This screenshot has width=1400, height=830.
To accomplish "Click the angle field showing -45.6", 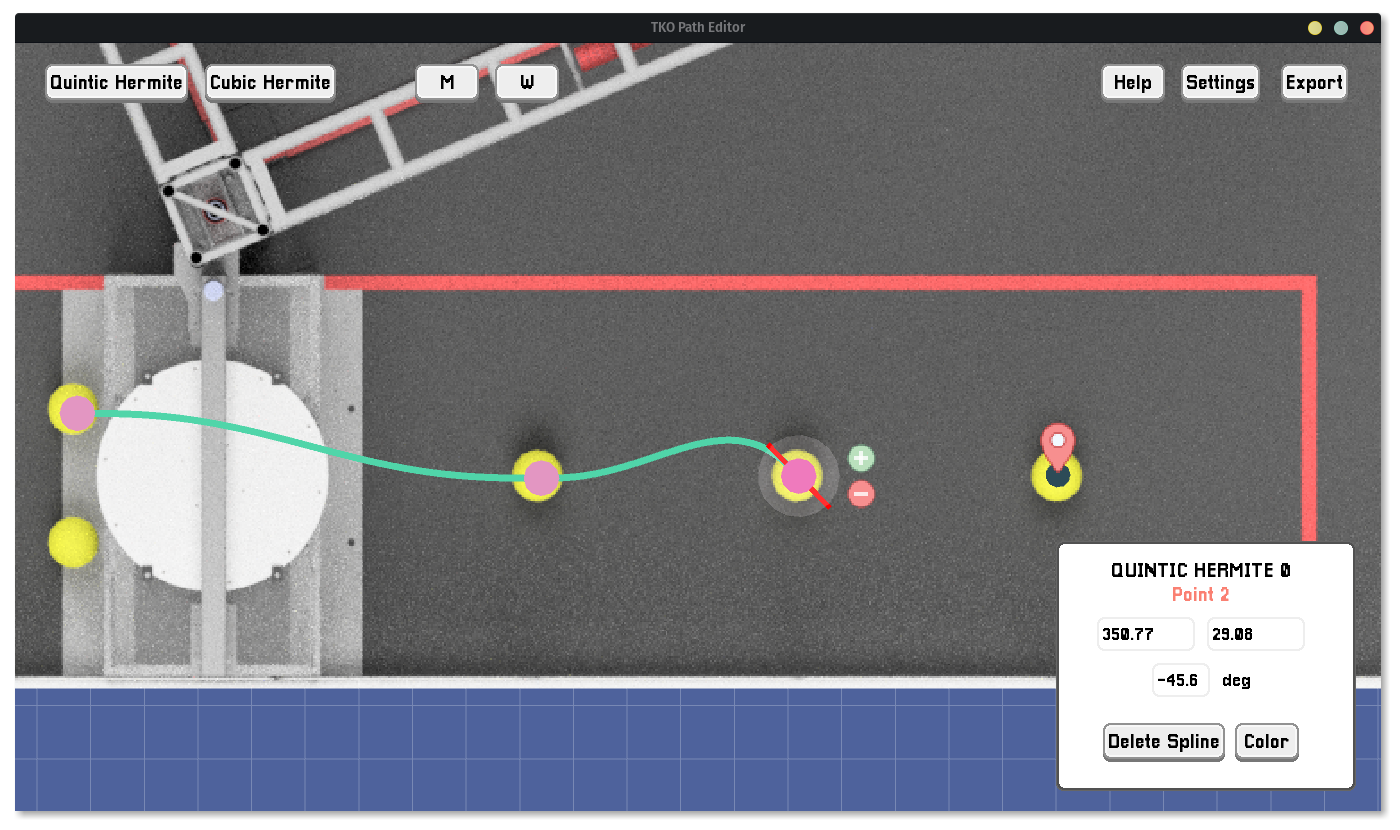I will click(x=1181, y=680).
